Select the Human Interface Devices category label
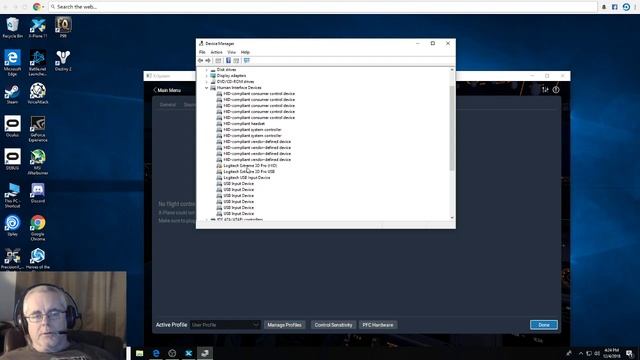 click(x=239, y=88)
